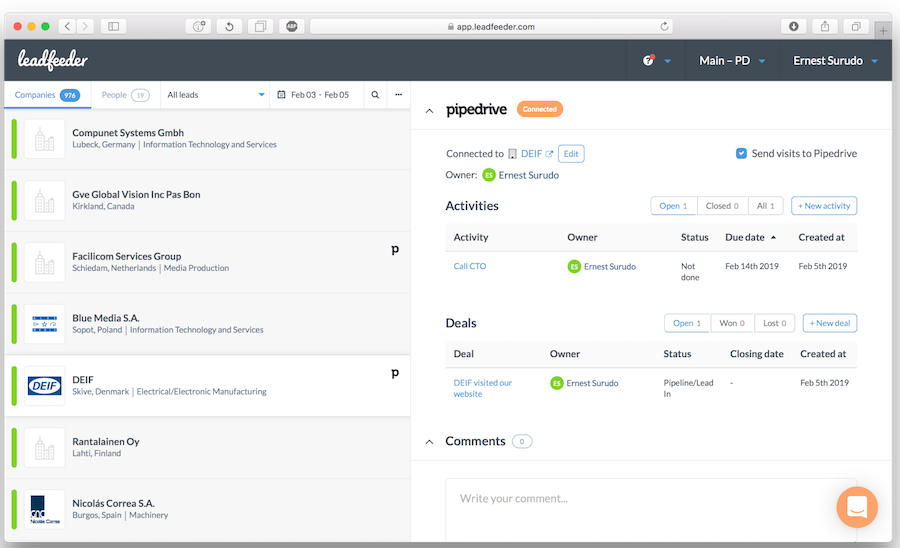Click the Pipedrive 'p' icon on DEIF row
Image resolution: width=900 pixels, height=548 pixels.
[x=395, y=373]
